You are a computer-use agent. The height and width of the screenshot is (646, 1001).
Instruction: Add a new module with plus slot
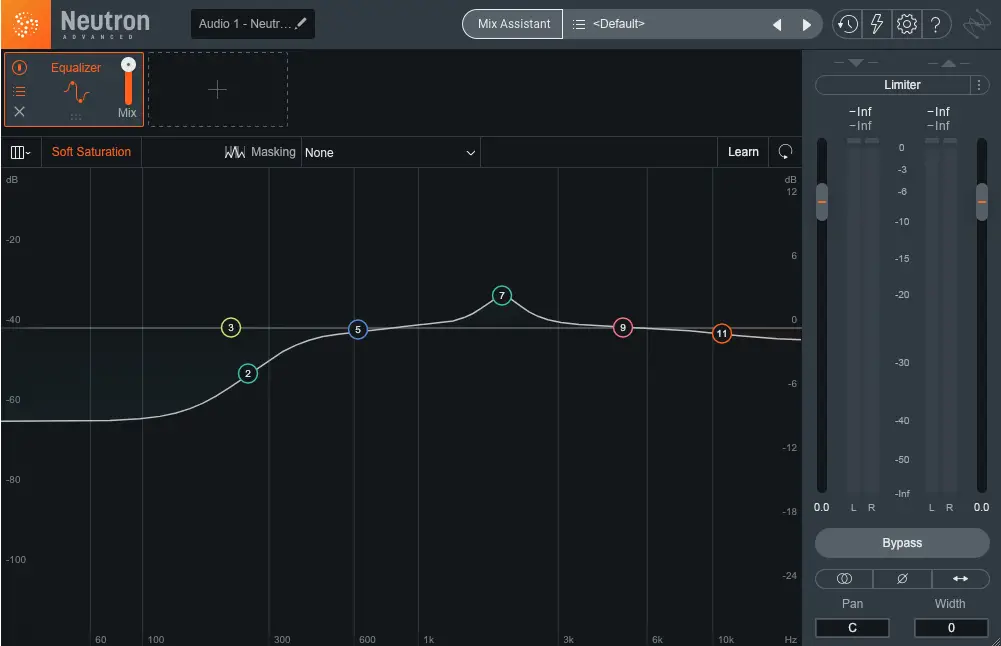point(218,89)
